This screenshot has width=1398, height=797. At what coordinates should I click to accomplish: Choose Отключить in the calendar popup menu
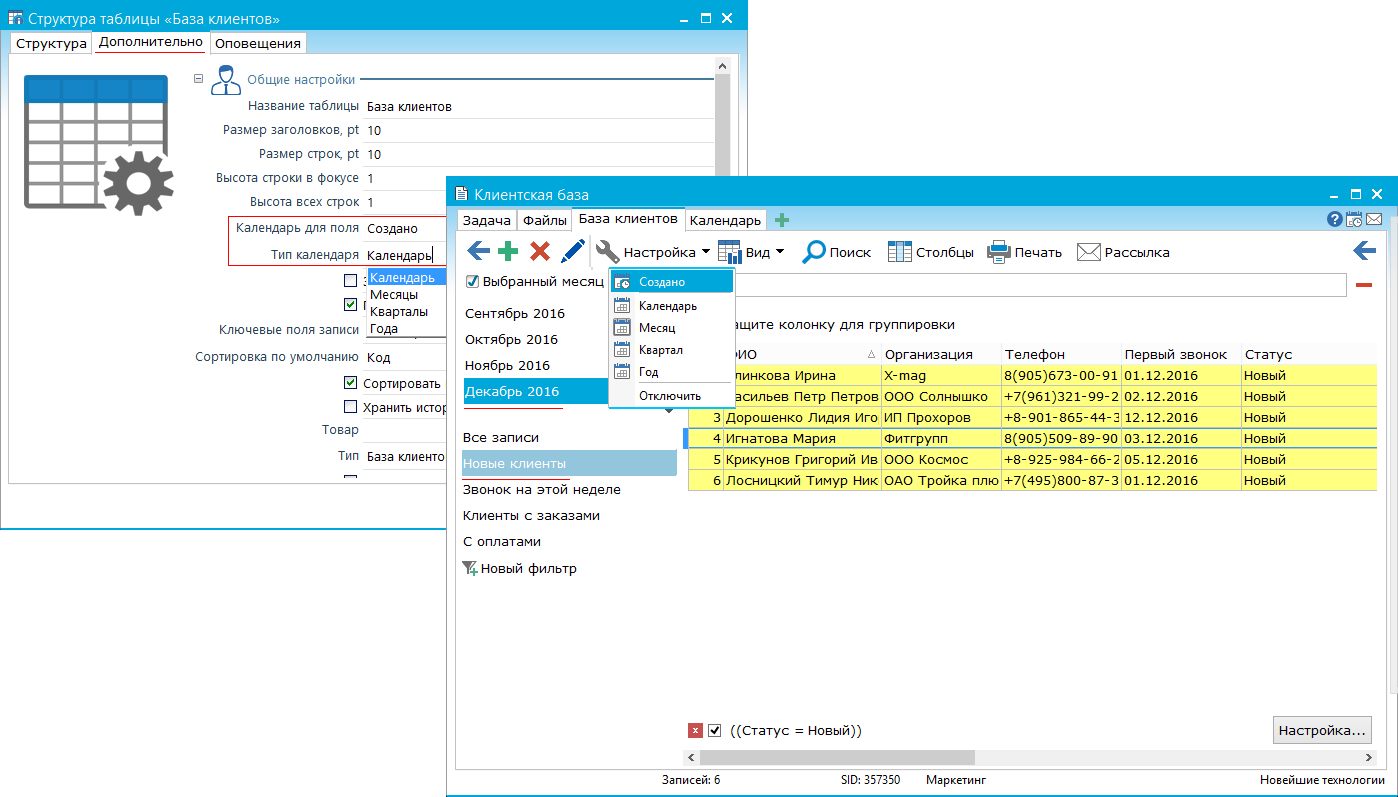click(670, 396)
